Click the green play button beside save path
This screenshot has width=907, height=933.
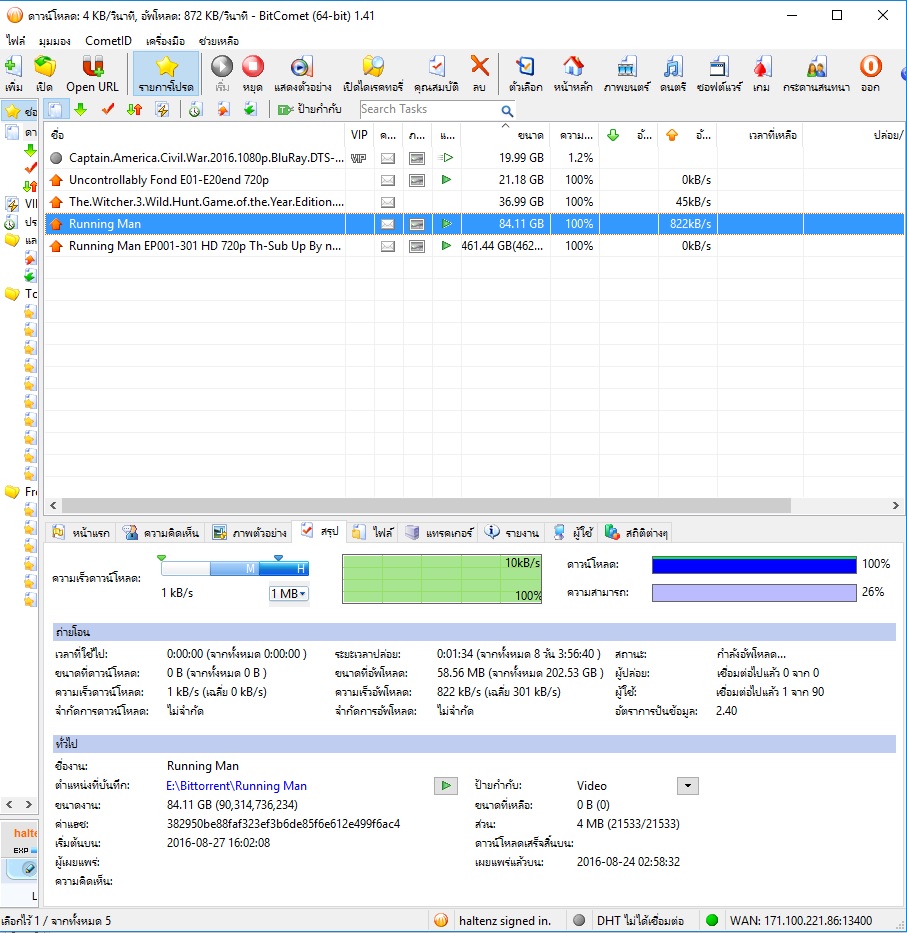click(445, 786)
